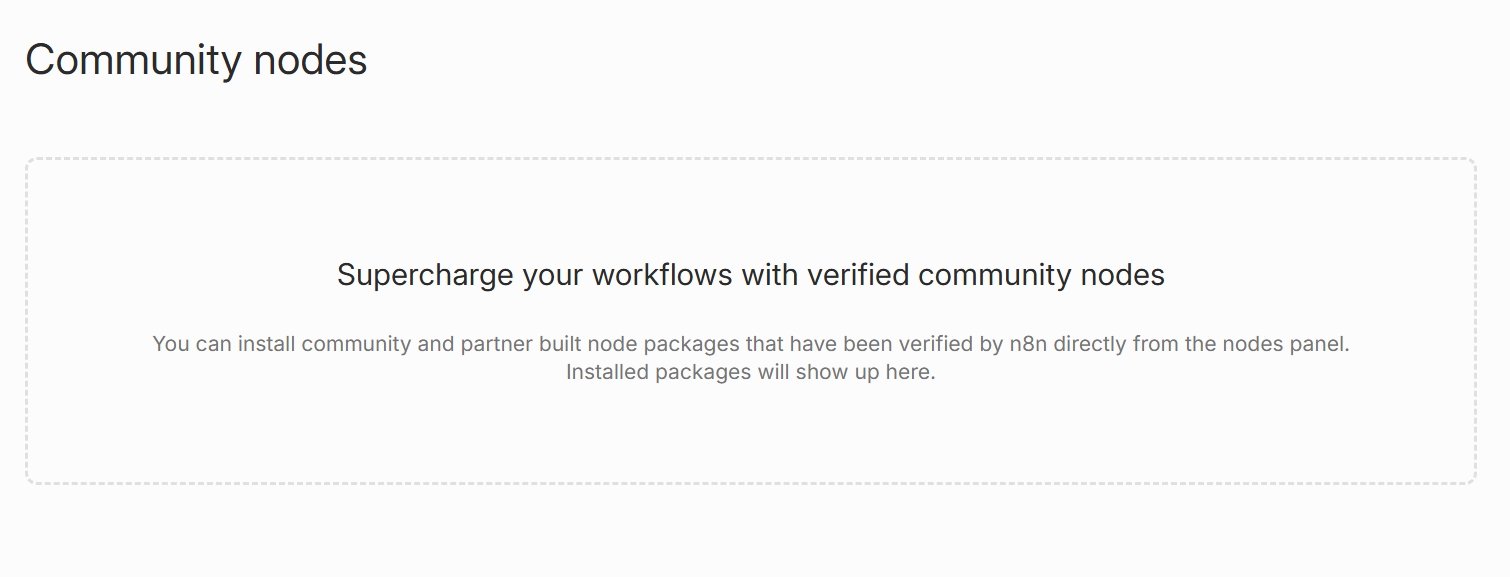Image resolution: width=1510 pixels, height=577 pixels.
Task: Click the word 'nodes' in page title
Action: coord(310,60)
